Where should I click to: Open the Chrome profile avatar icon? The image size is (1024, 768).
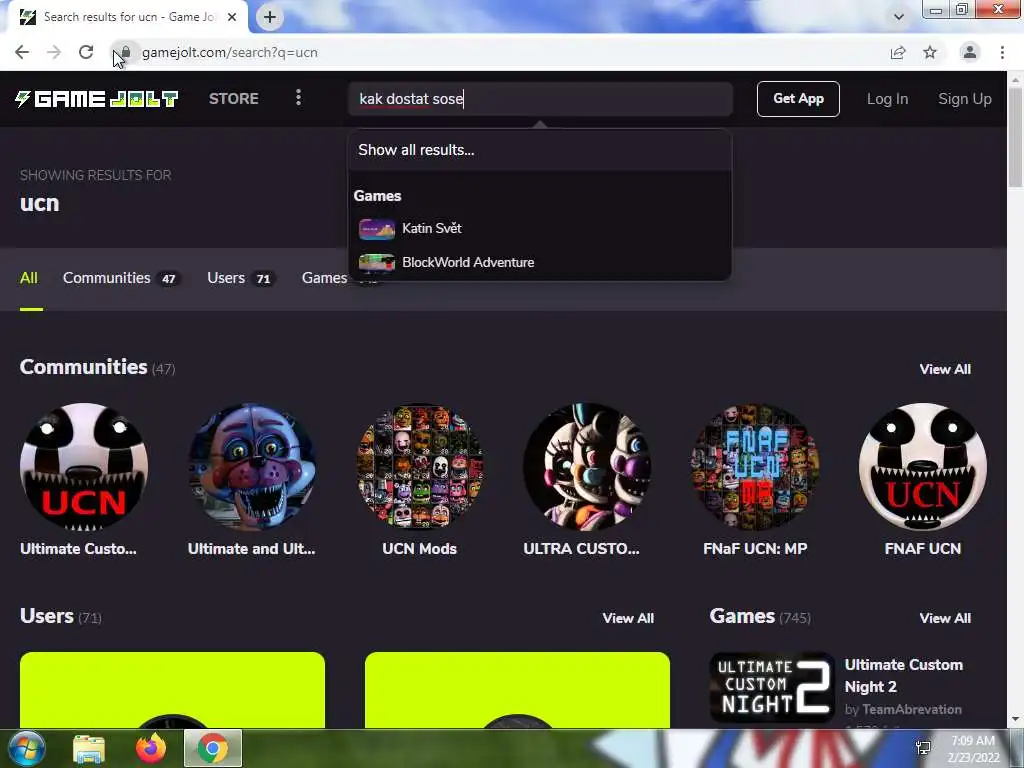[970, 52]
